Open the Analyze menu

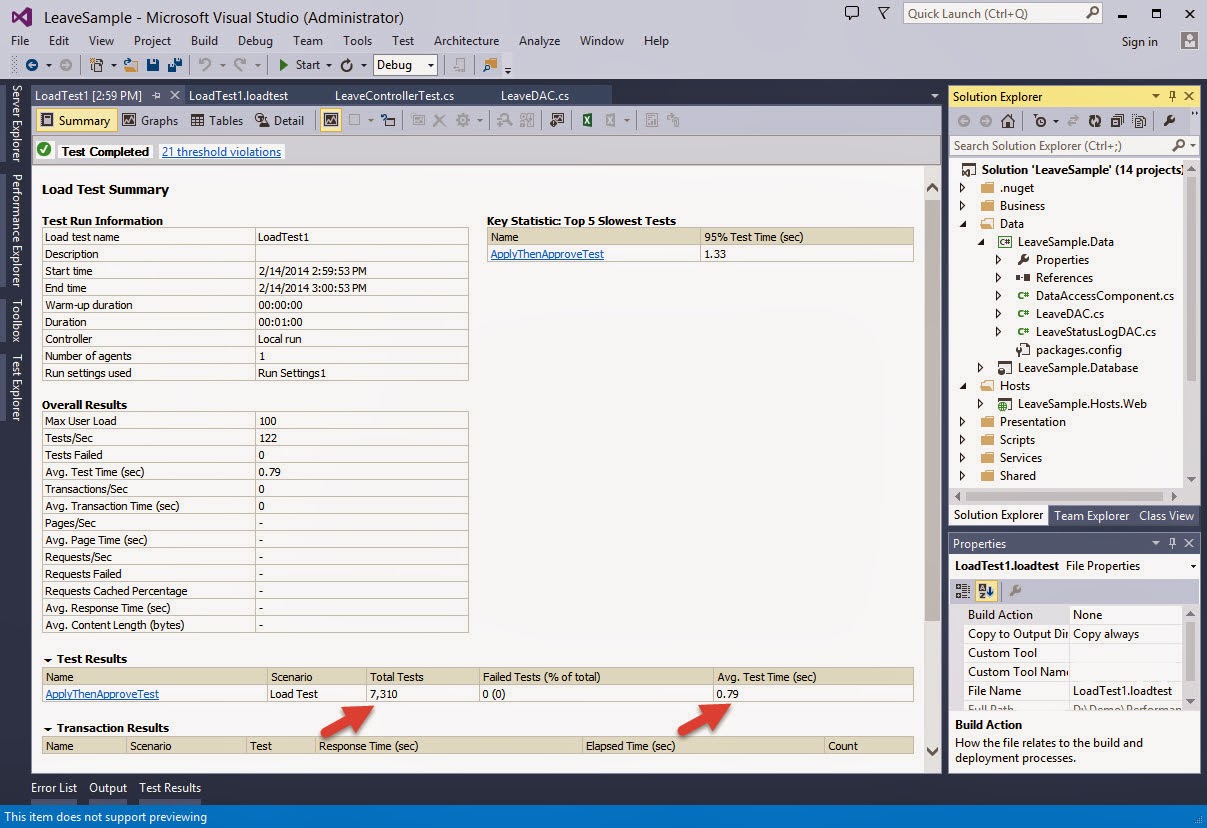tap(539, 41)
